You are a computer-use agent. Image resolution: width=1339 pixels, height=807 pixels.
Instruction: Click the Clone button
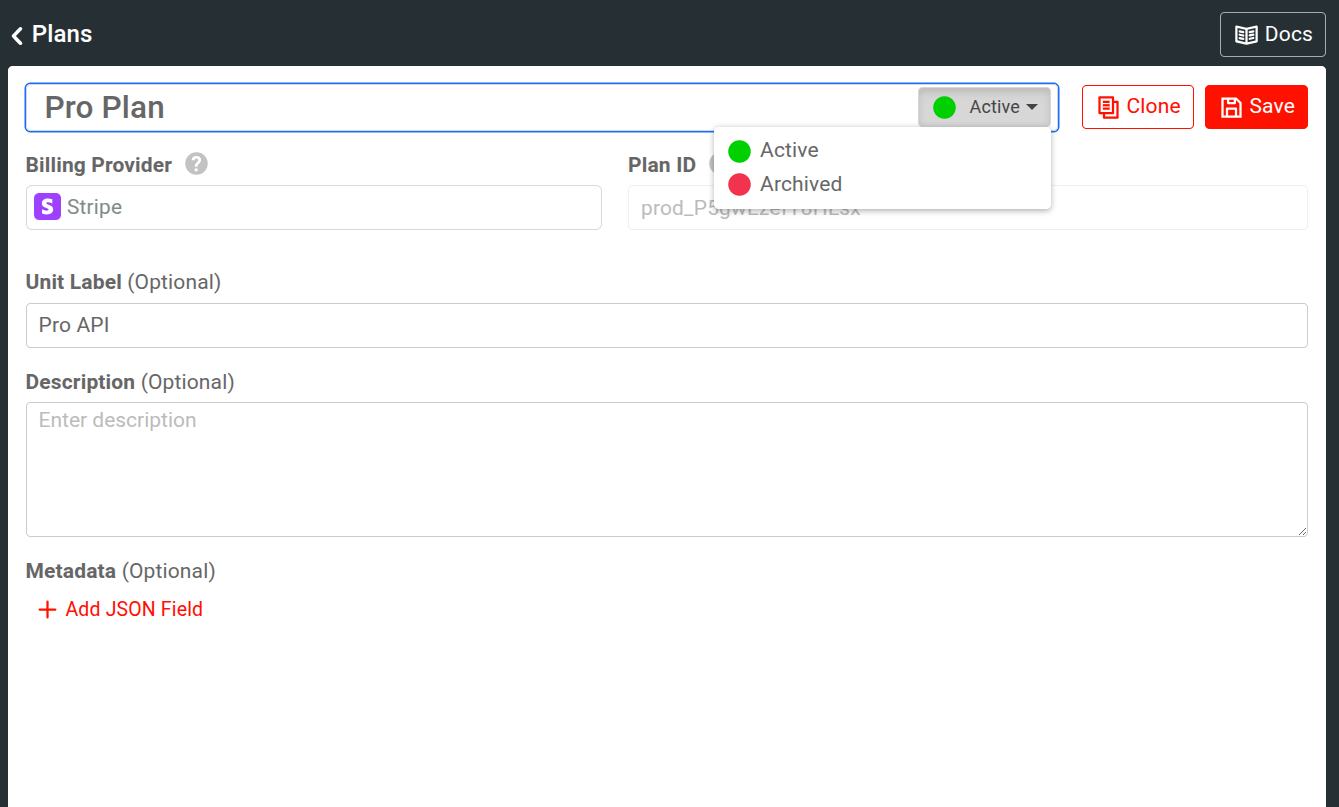pyautogui.click(x=1137, y=106)
